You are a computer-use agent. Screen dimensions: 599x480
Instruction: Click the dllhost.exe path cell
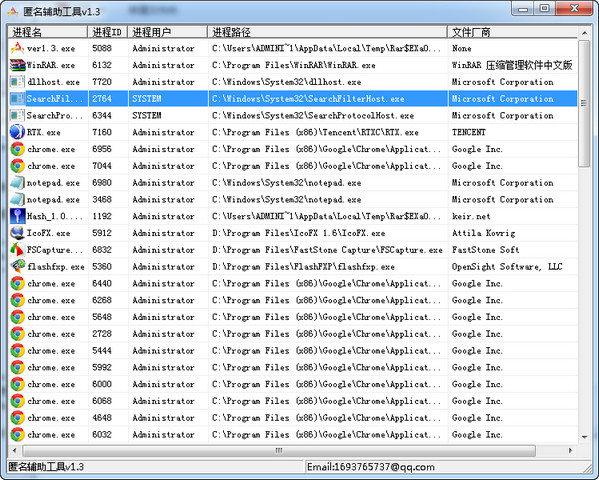(328, 82)
